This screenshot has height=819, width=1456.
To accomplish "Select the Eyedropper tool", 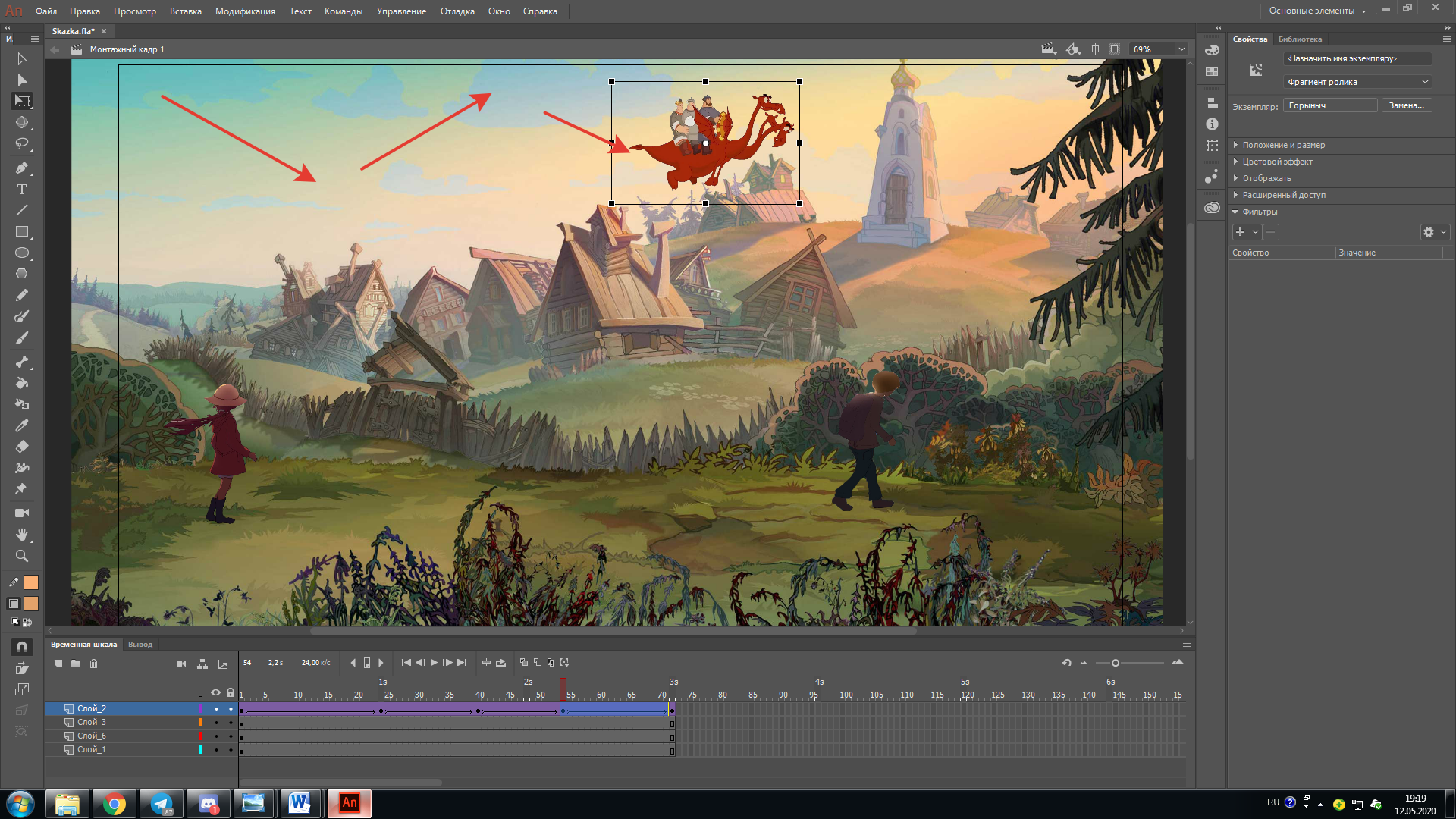I will pos(22,425).
